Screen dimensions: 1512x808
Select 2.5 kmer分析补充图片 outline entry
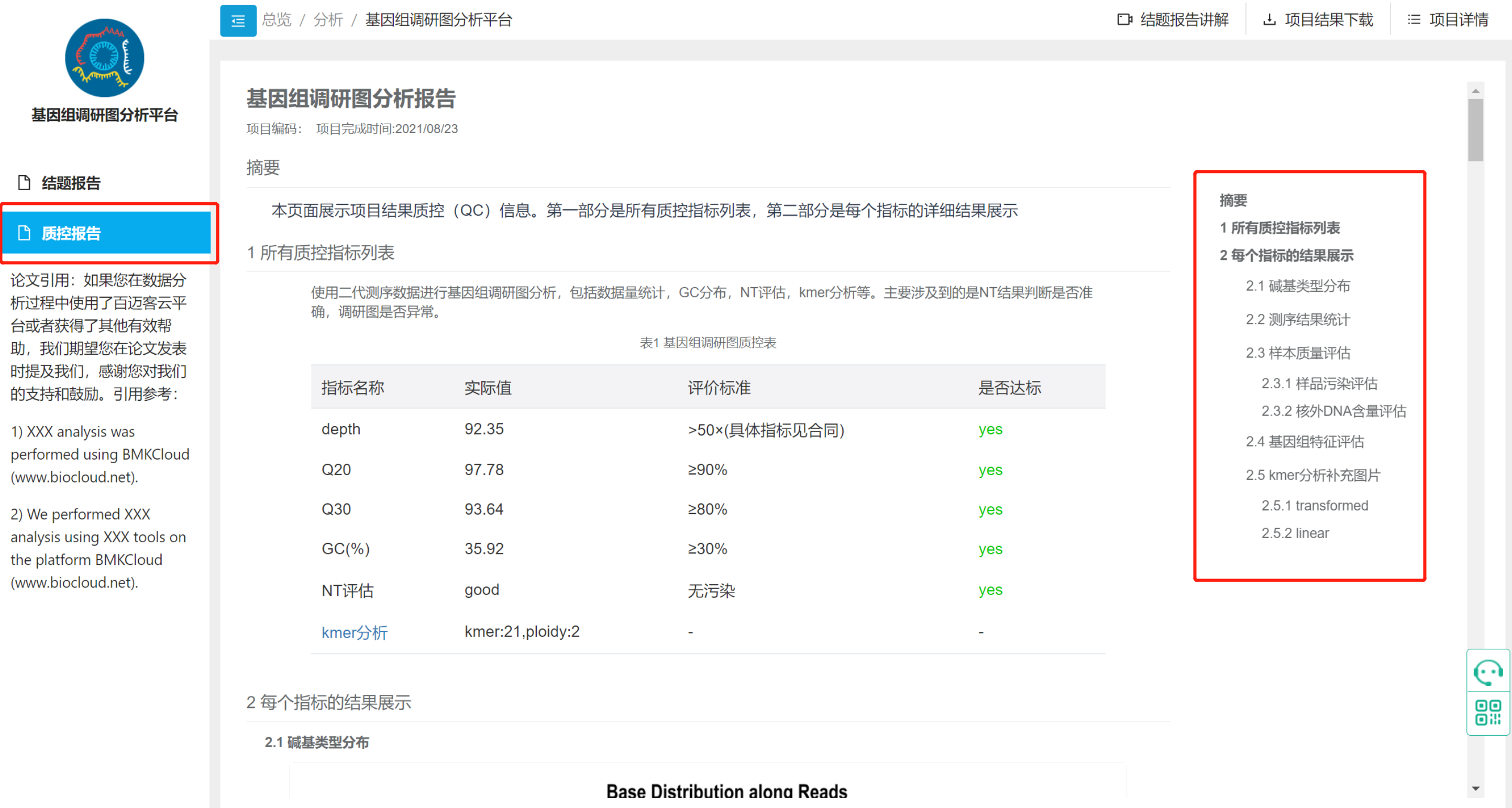point(1312,475)
